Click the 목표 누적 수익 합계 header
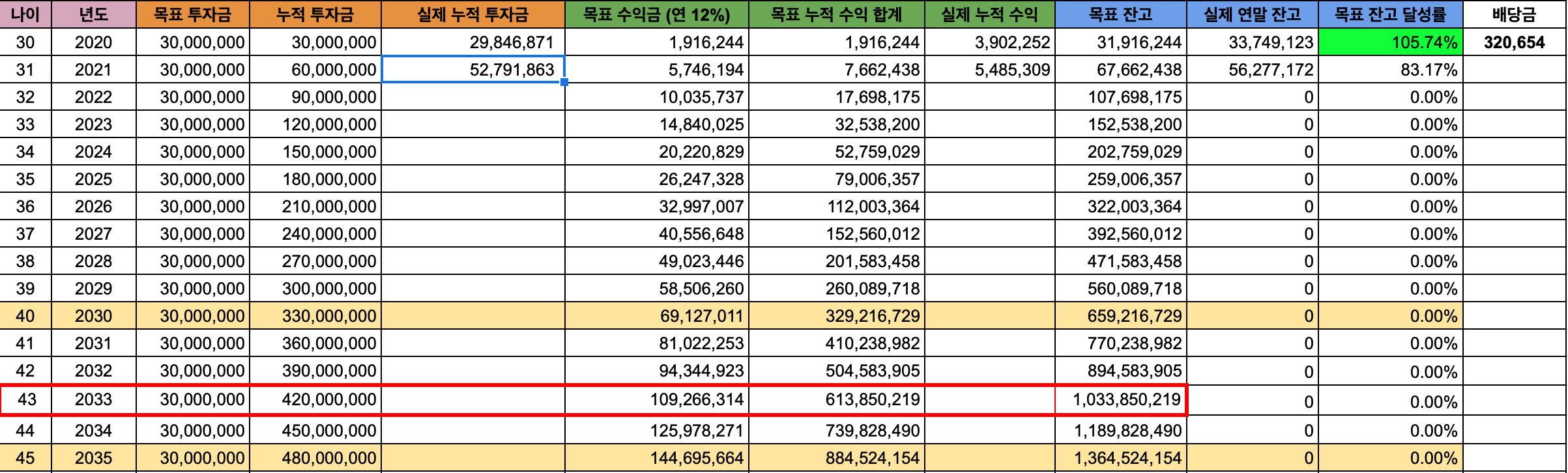The image size is (1568, 473). pyautogui.click(x=837, y=14)
